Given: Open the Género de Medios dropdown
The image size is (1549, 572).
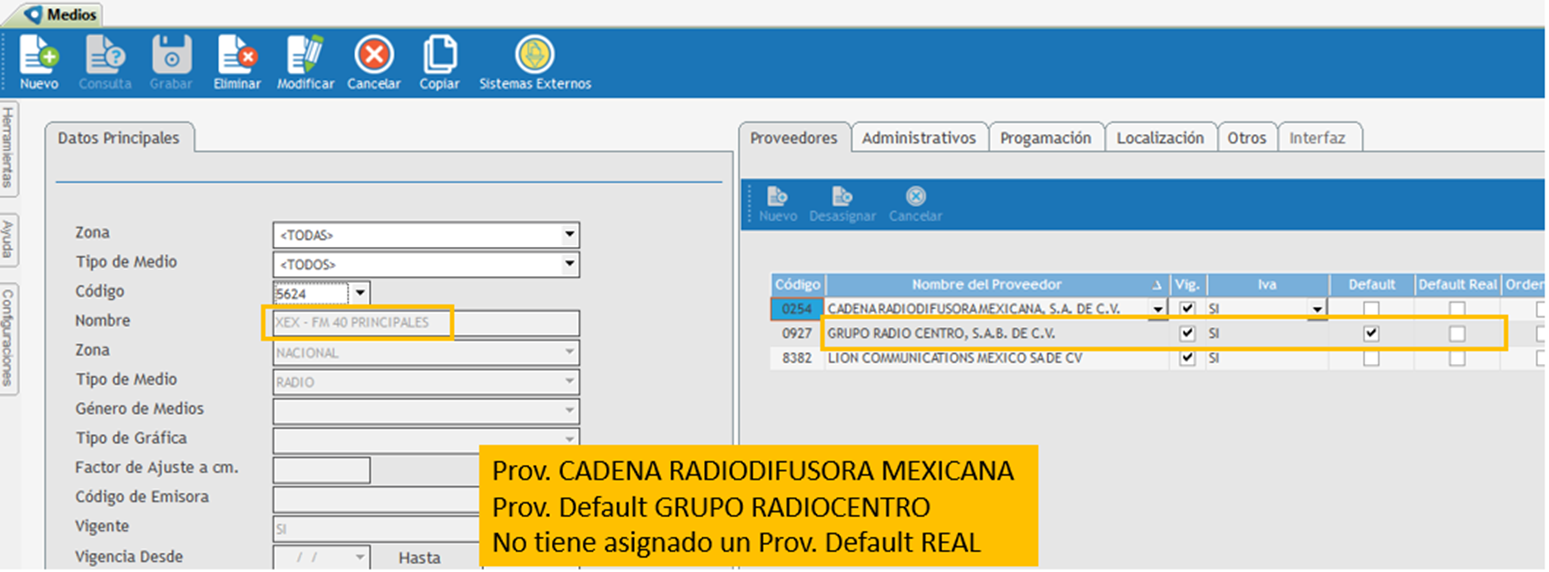Looking at the screenshot, I should click(570, 411).
